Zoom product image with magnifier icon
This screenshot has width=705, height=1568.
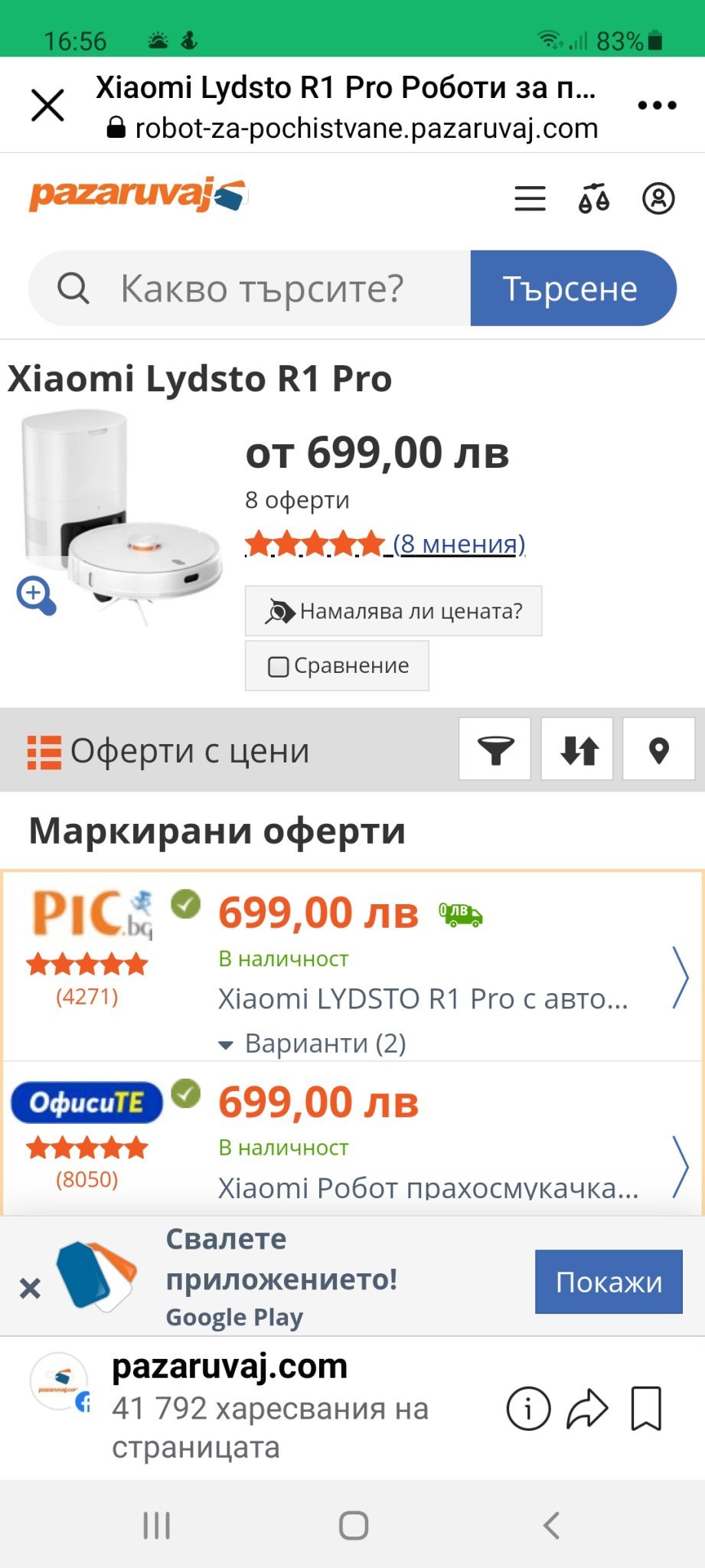pos(36,596)
